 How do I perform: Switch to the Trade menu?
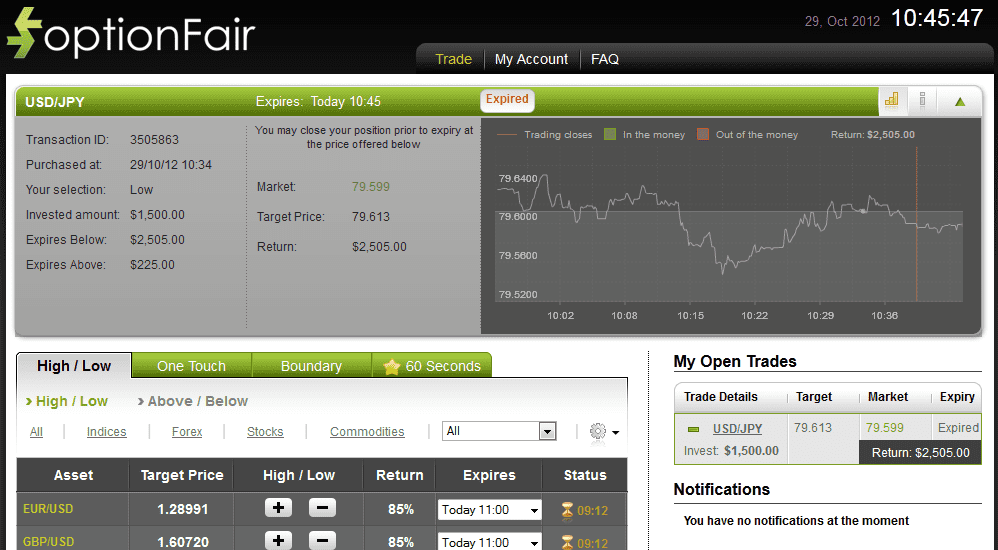coord(453,59)
